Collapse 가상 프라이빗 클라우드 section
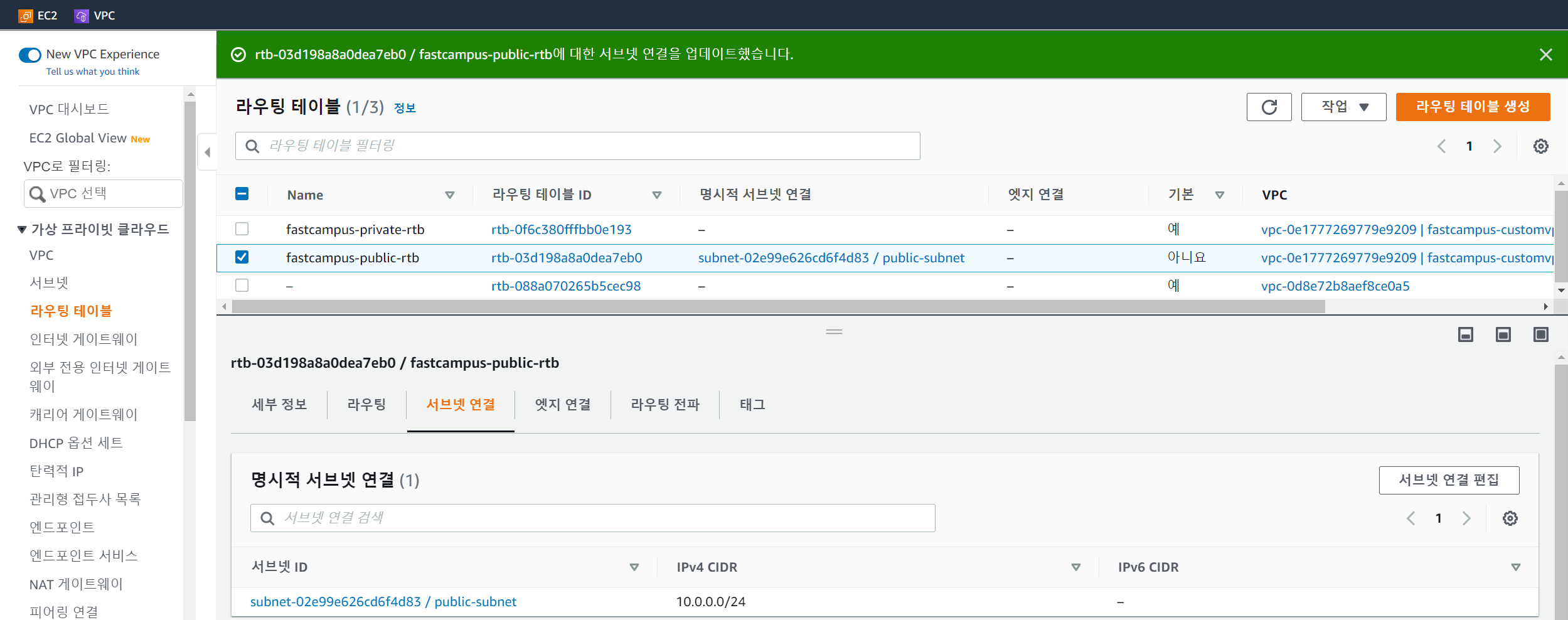The height and width of the screenshot is (620, 1568). click(22, 230)
